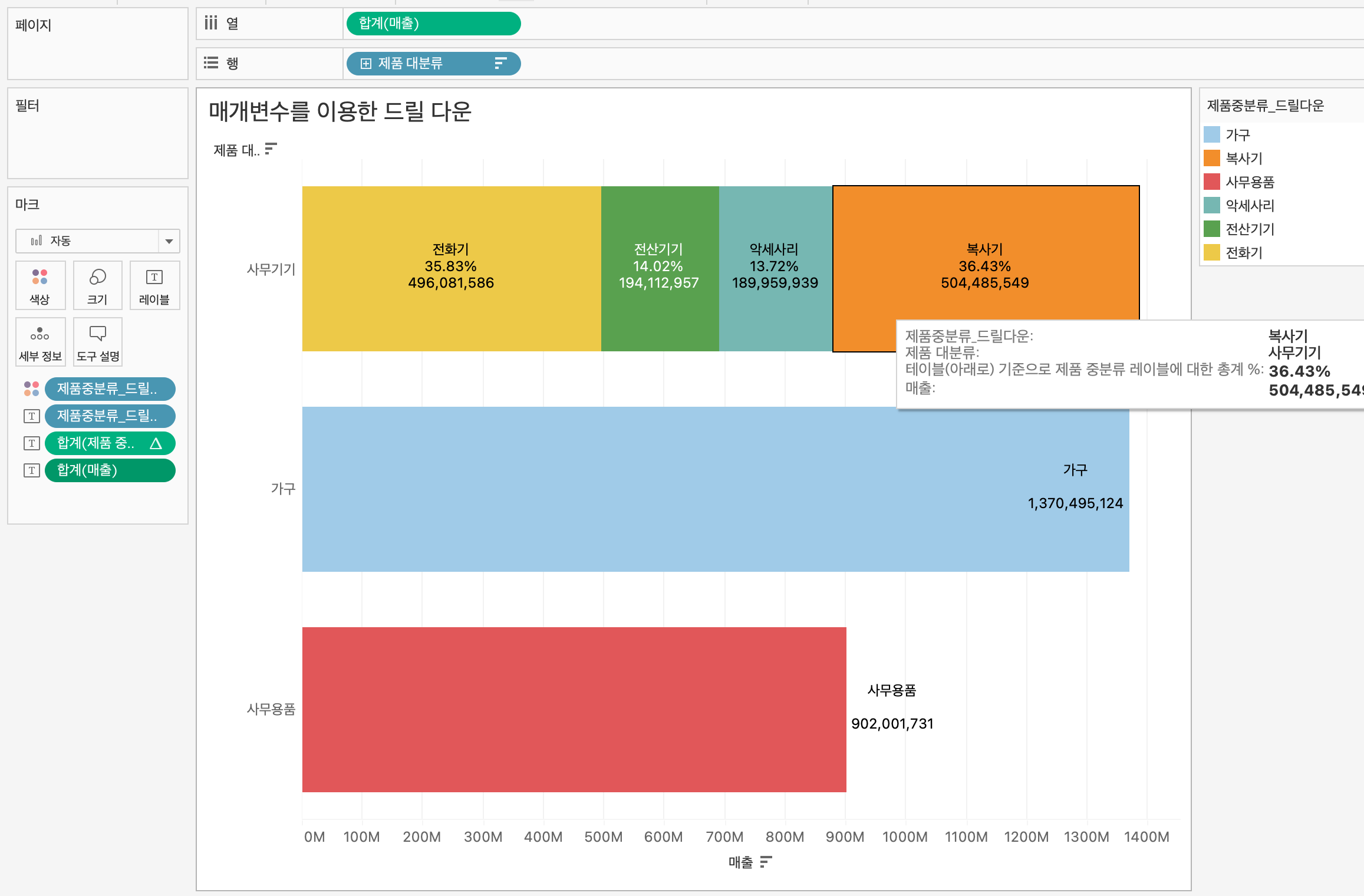Select the 합계(매출) pill on columns shelf

(x=433, y=24)
